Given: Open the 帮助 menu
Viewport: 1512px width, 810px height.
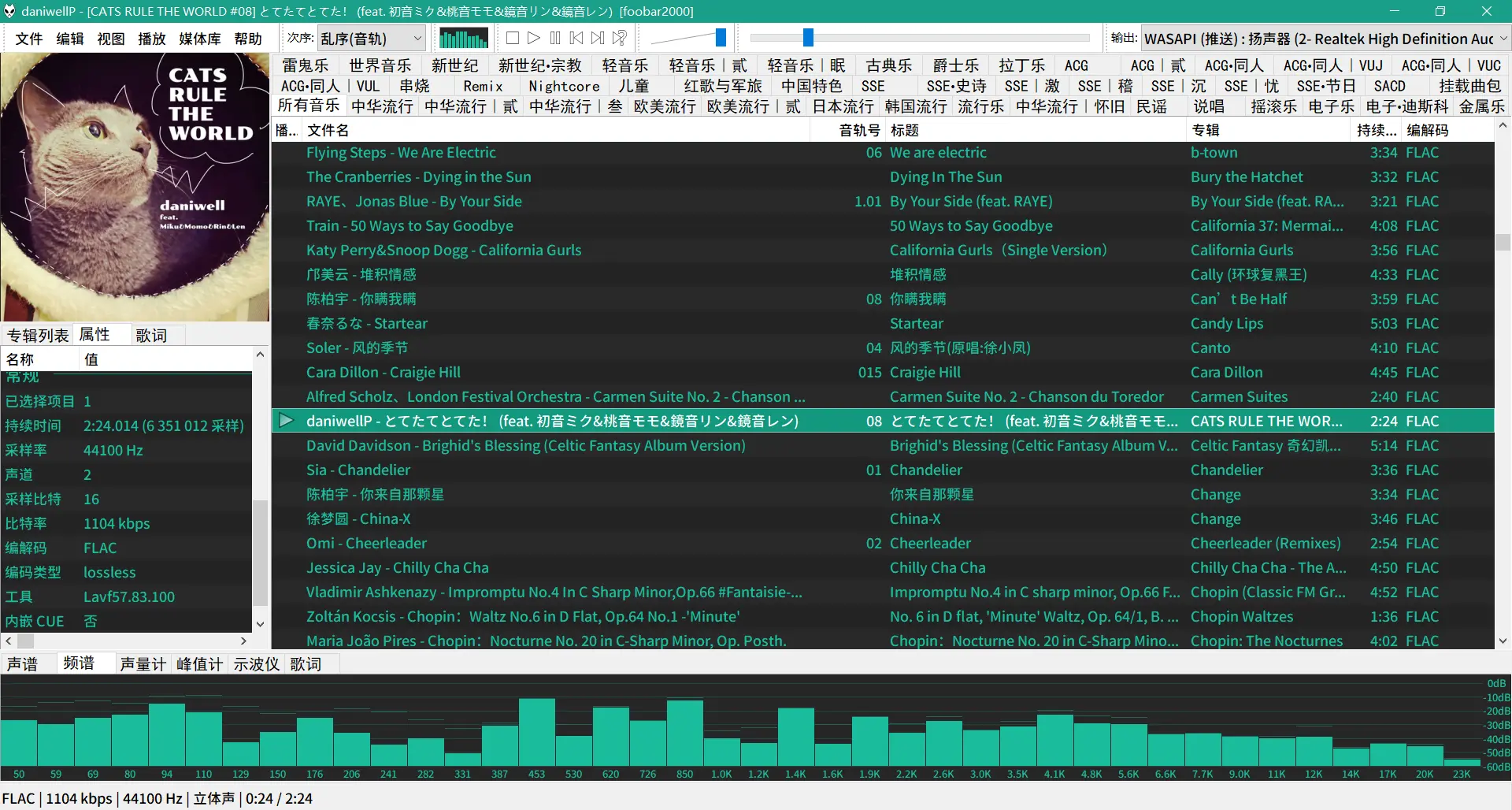Looking at the screenshot, I should coord(248,39).
